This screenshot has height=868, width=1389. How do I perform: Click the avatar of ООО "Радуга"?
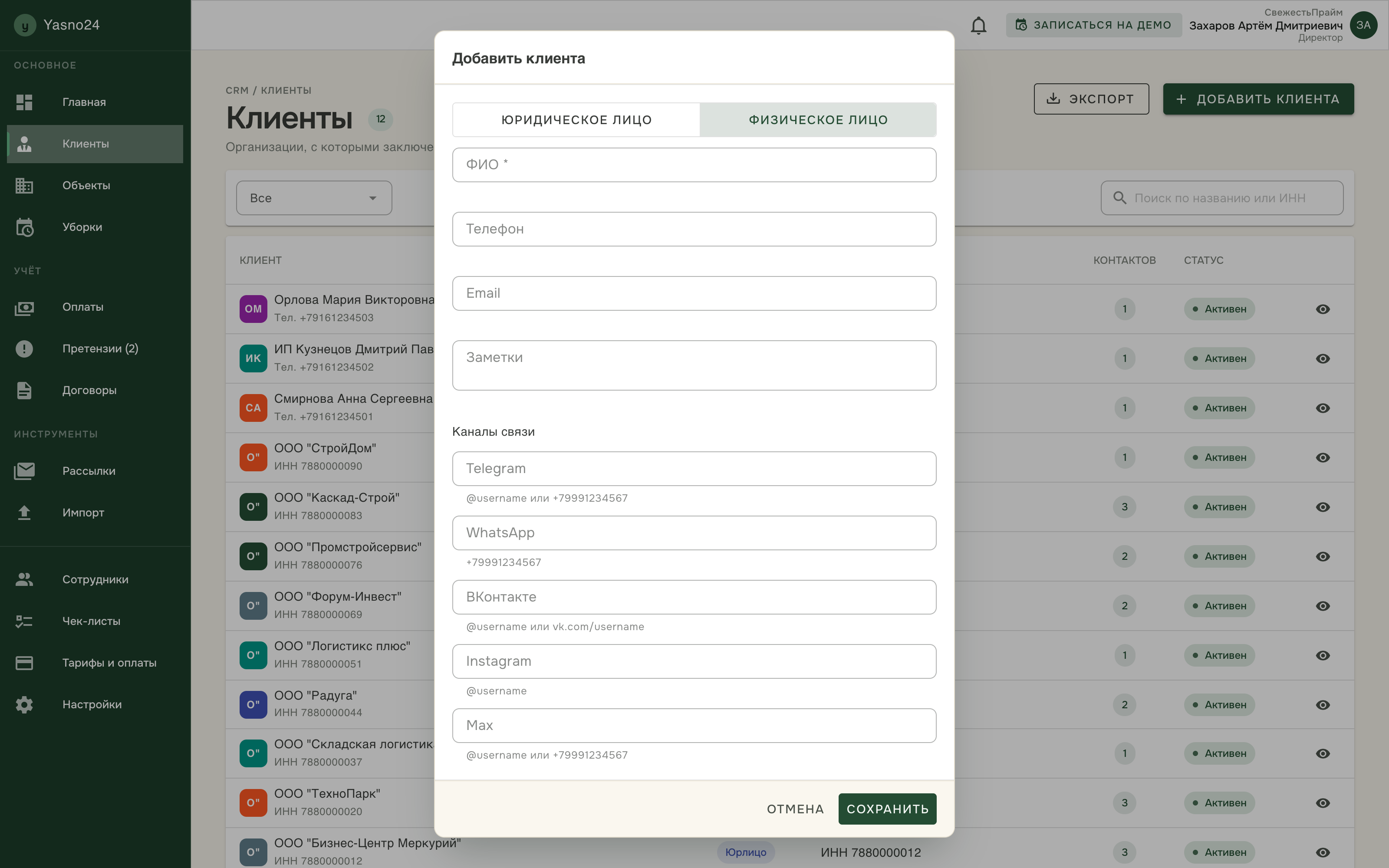pyautogui.click(x=253, y=704)
